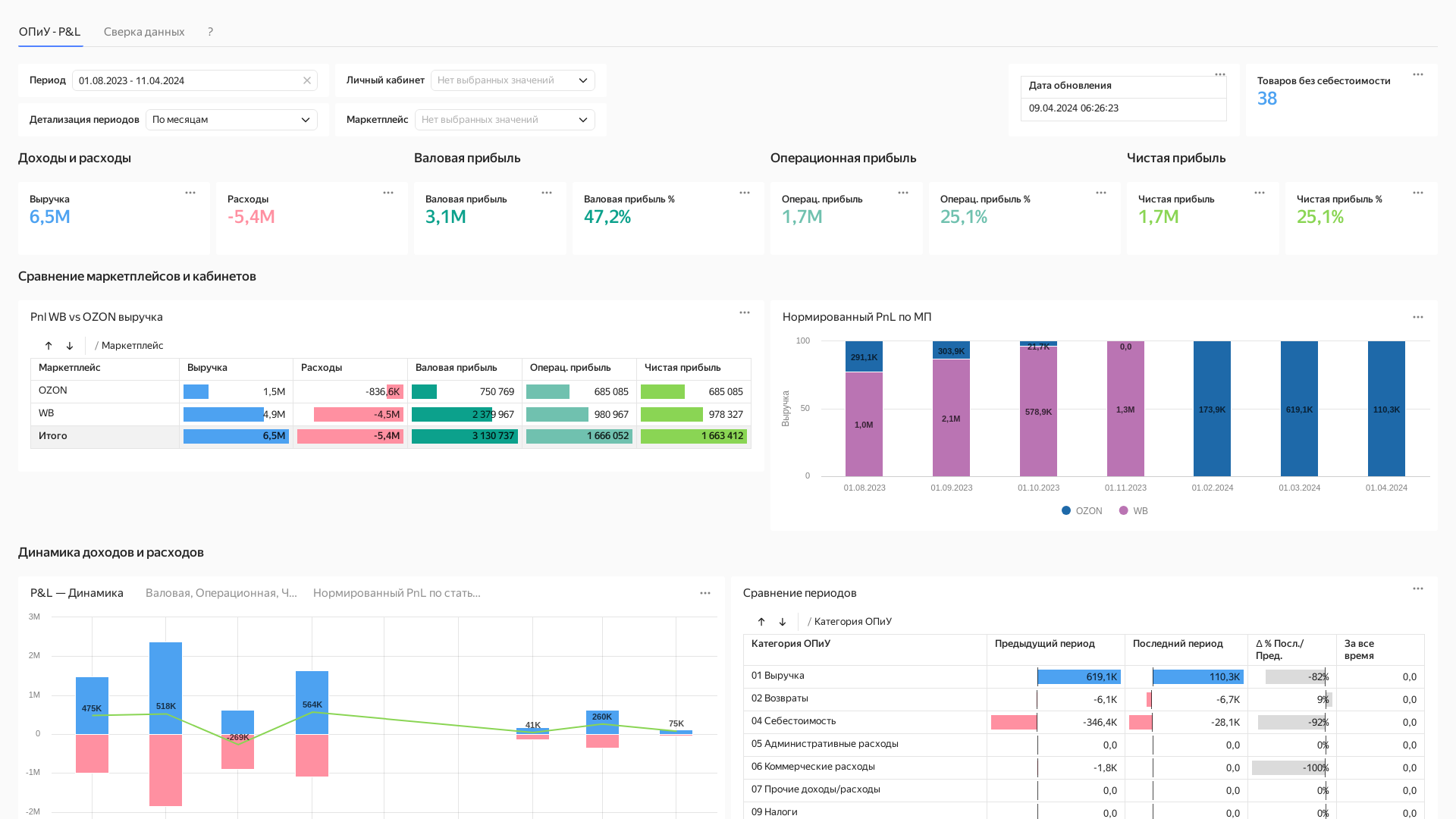
Task: Open Маркетплейс filter dropdown
Action: 505,120
